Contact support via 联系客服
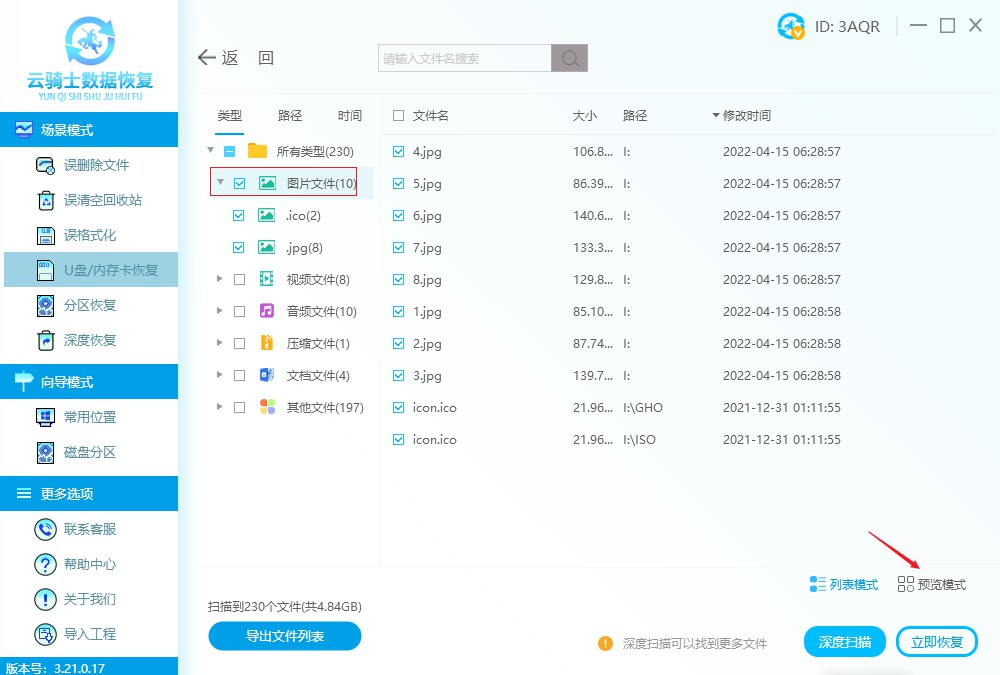1000x675 pixels. click(90, 529)
